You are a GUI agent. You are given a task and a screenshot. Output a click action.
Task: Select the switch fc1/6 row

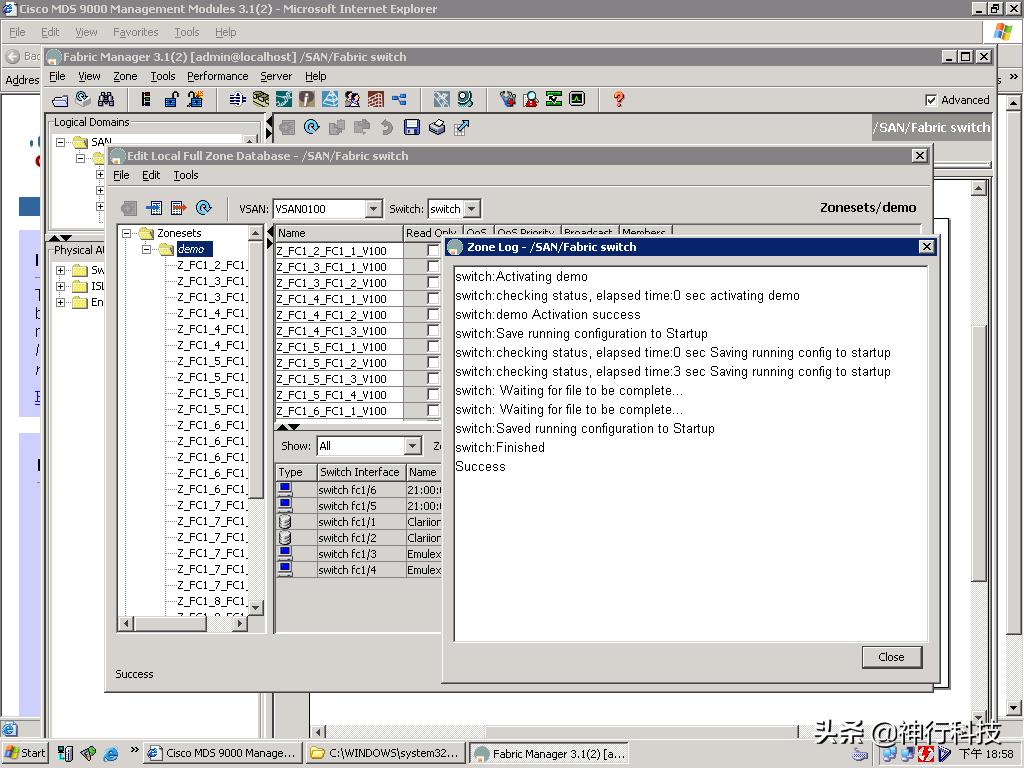point(347,490)
